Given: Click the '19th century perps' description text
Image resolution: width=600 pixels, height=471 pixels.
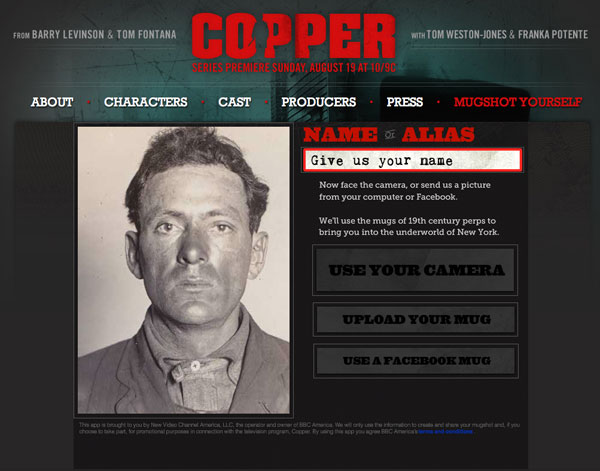Looking at the screenshot, I should pyautogui.click(x=409, y=227).
